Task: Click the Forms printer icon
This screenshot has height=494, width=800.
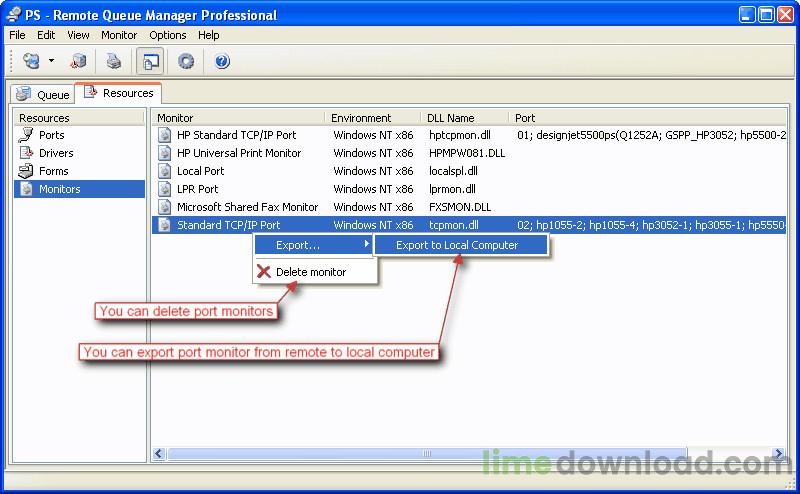Action: click(26, 171)
